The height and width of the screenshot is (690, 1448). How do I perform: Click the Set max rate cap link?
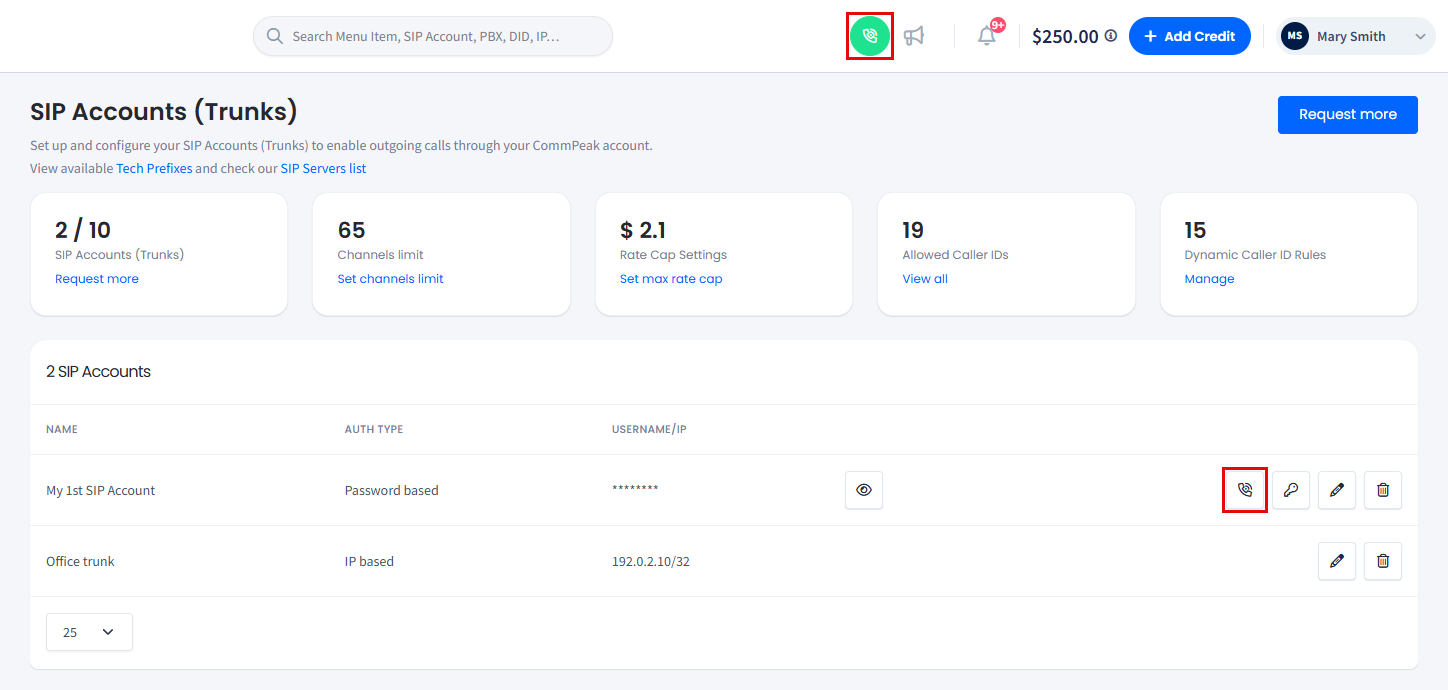tap(671, 279)
